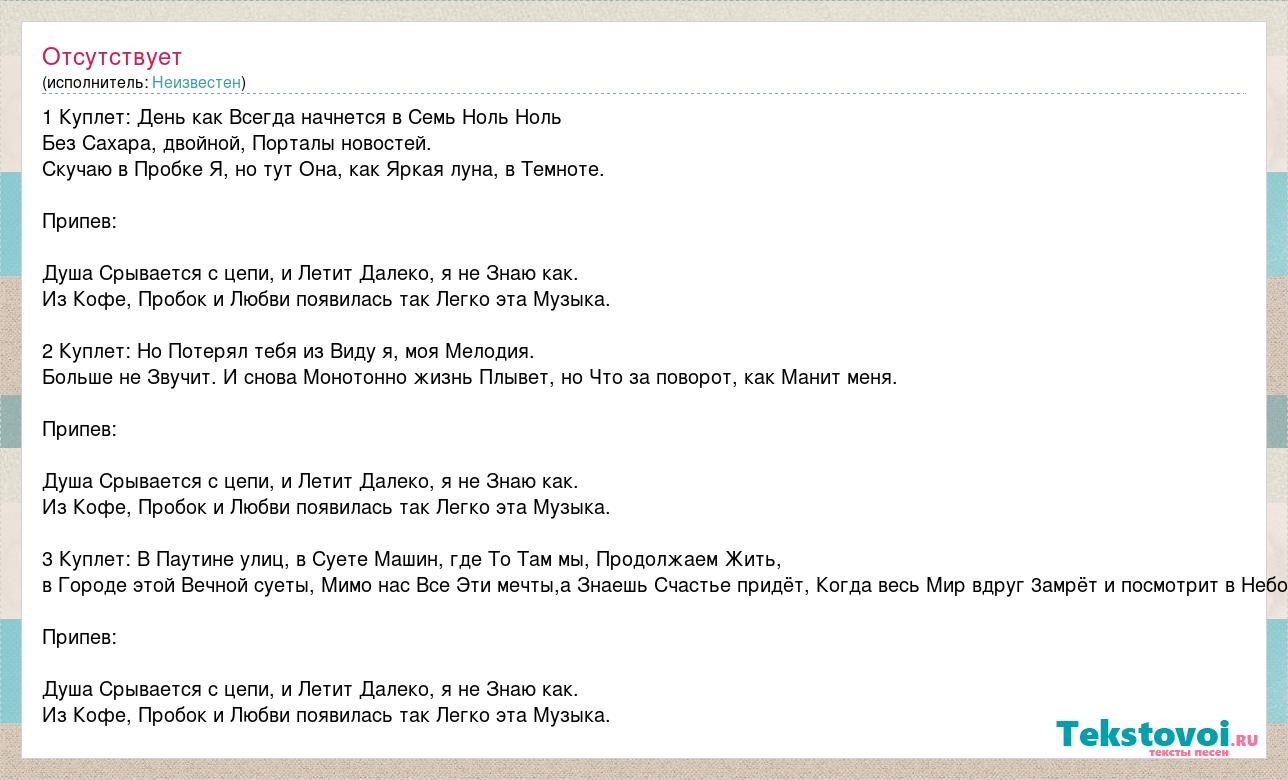Open the artist link Неизвестен
Image resolution: width=1288 pixels, height=780 pixels.
coord(196,82)
